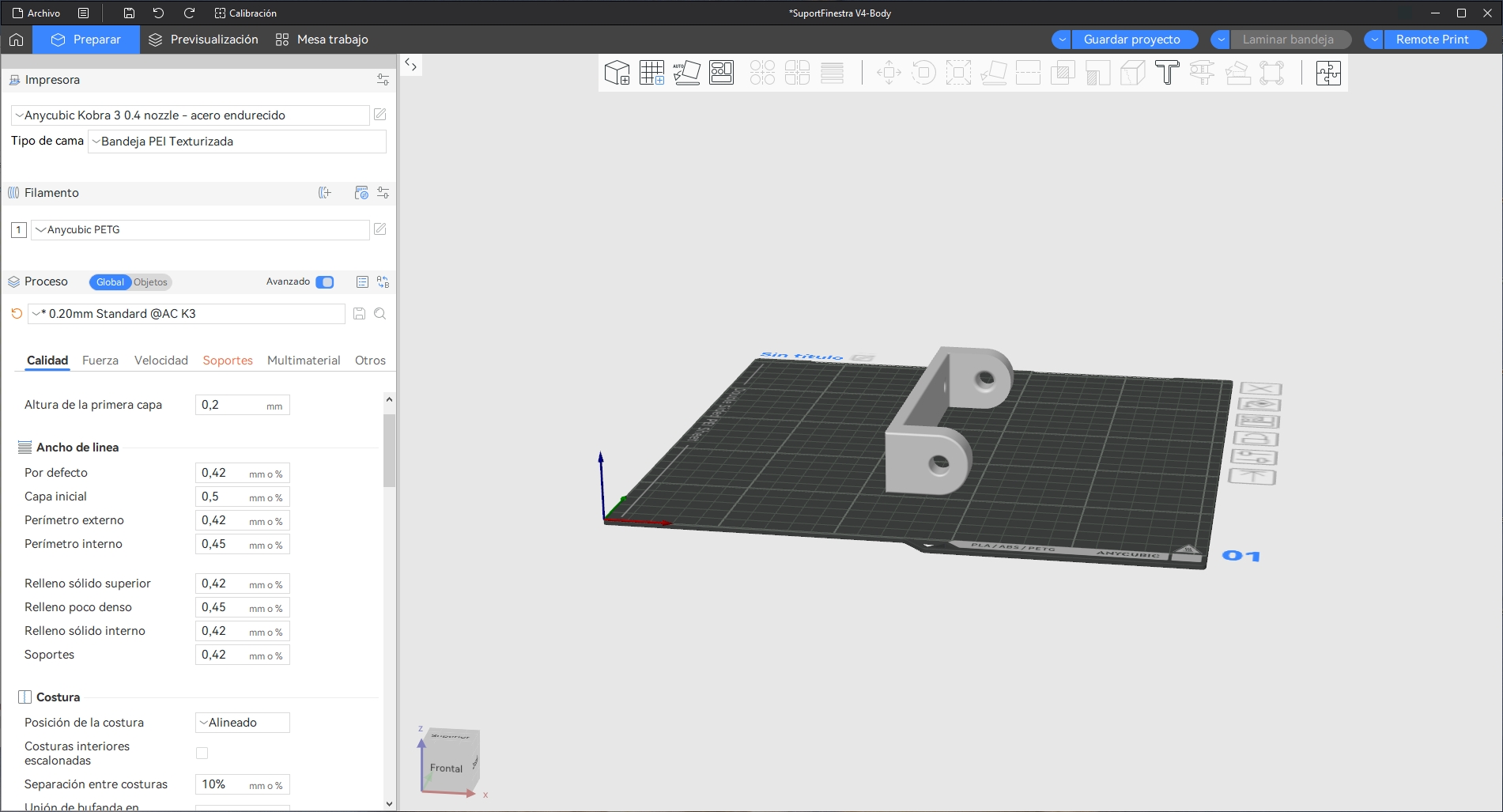
Task: Click the add filament icon
Action: pyautogui.click(x=324, y=193)
